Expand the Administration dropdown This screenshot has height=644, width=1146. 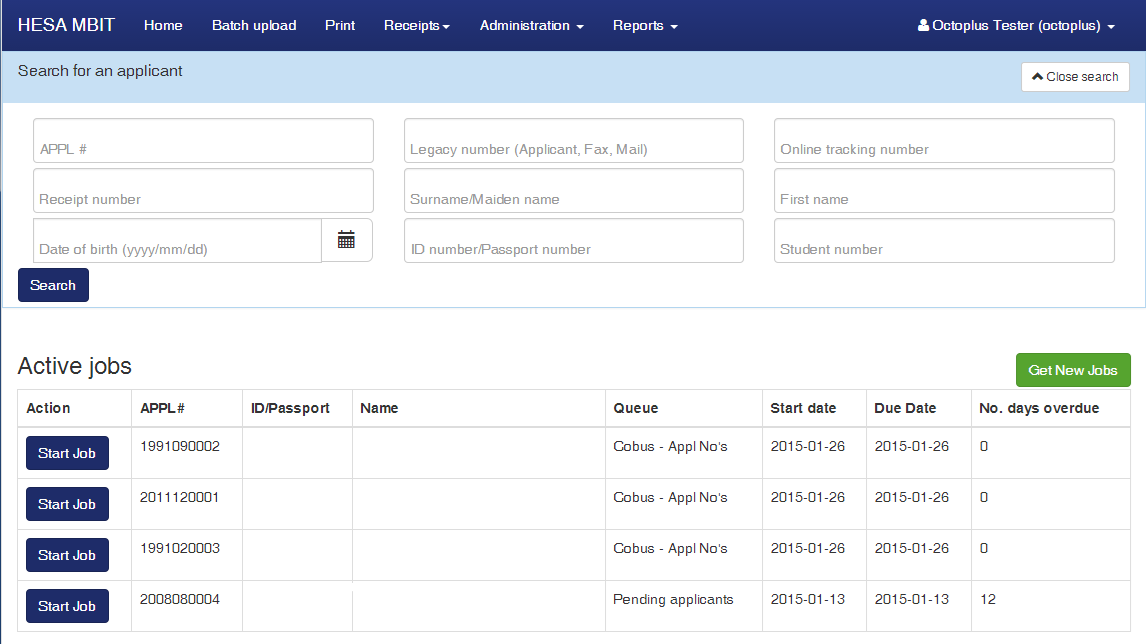click(x=531, y=25)
